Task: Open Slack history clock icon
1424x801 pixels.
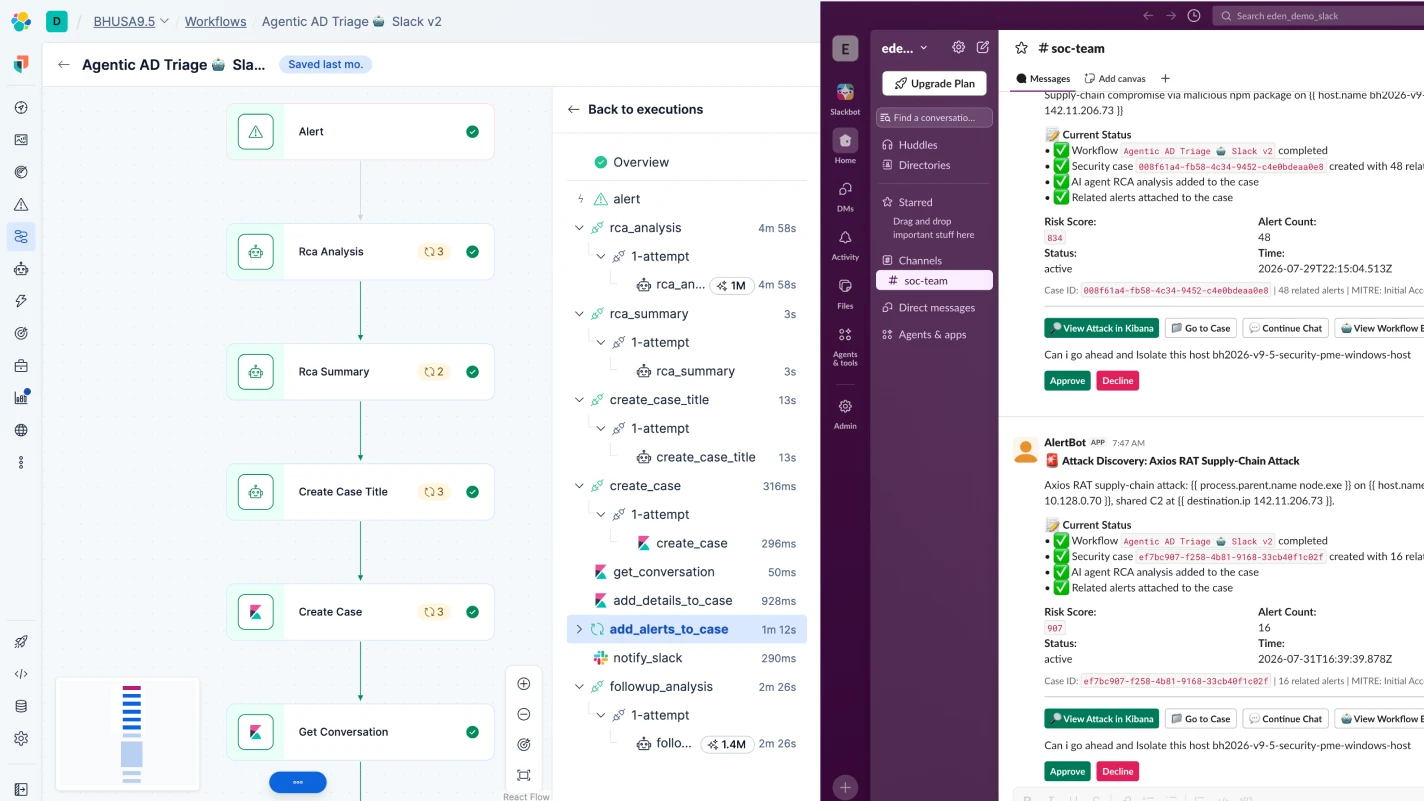Action: tap(1194, 15)
